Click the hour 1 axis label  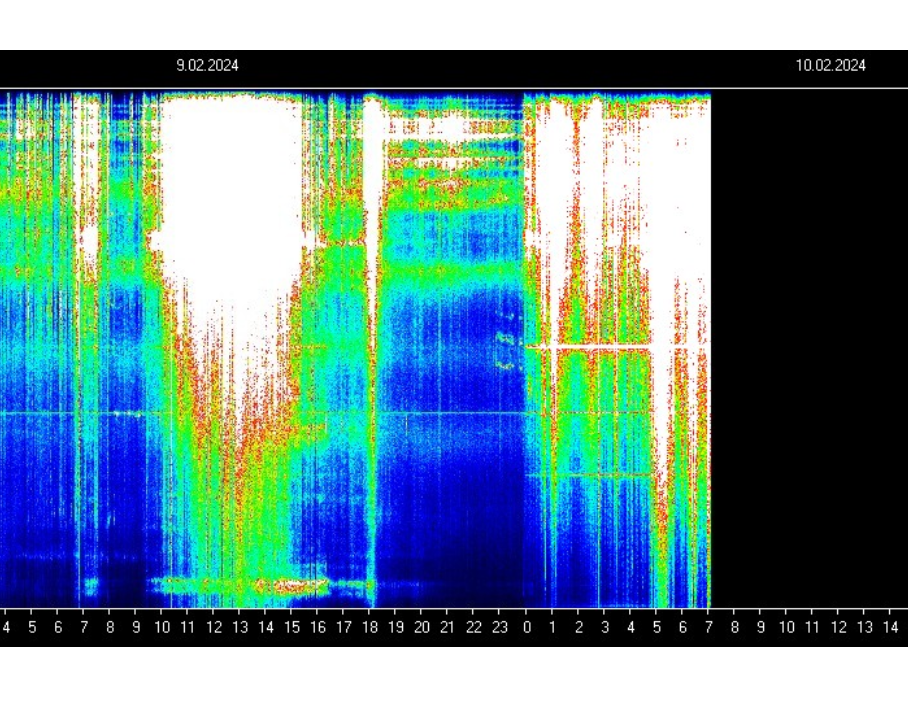tap(552, 627)
